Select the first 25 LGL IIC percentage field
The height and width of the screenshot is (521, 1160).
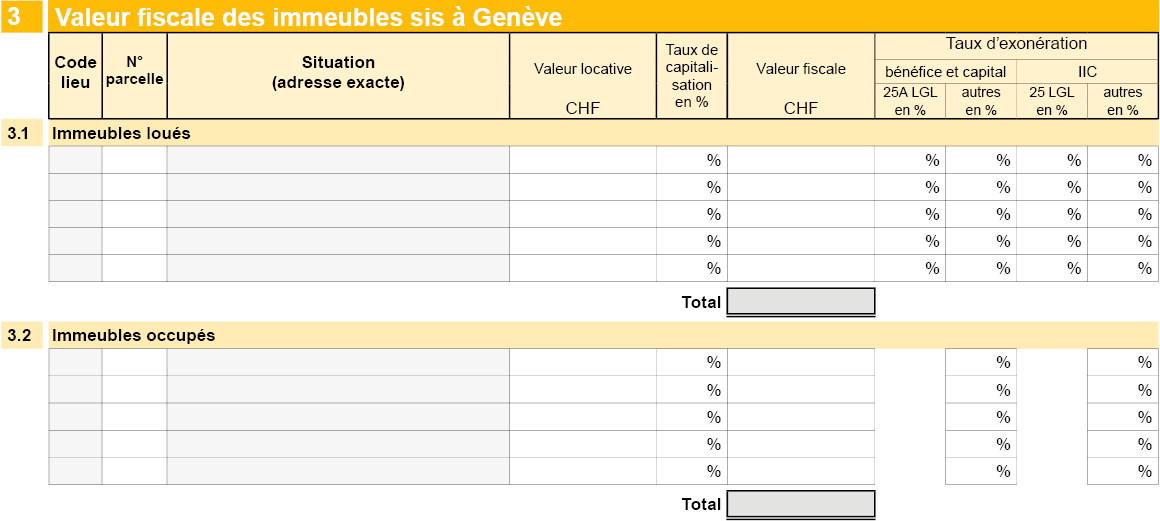pos(1052,160)
